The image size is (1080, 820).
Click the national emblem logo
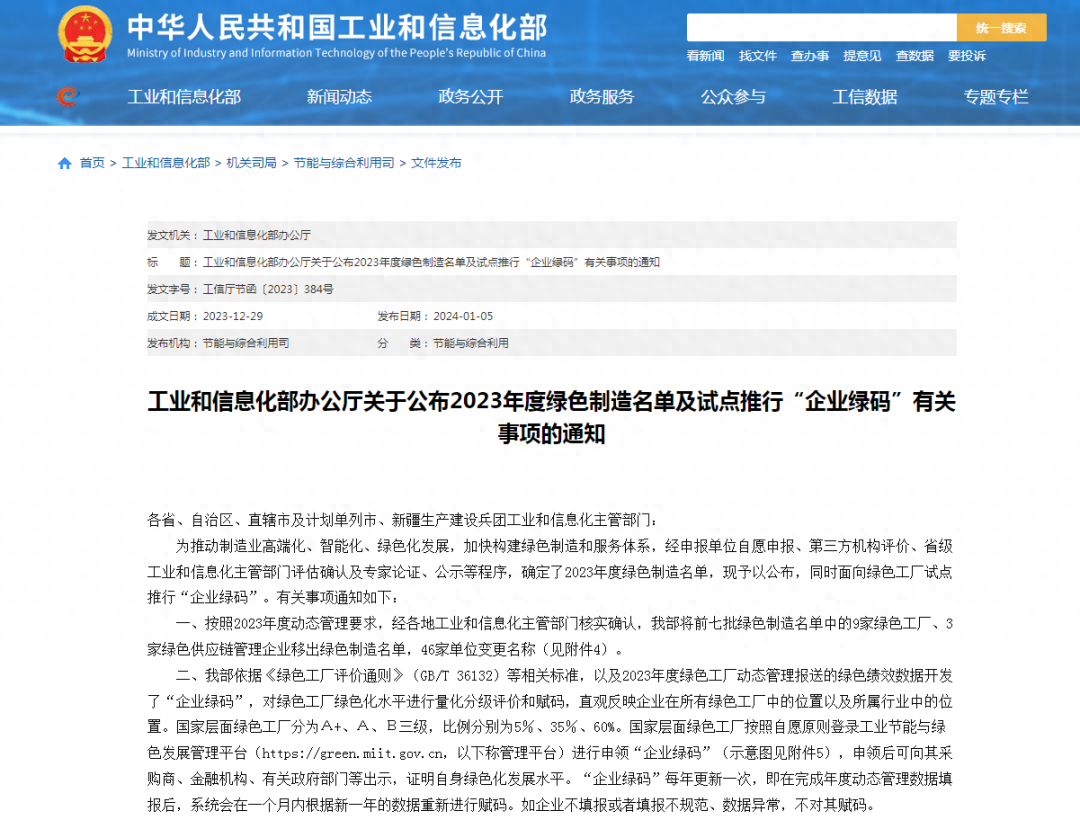(86, 35)
